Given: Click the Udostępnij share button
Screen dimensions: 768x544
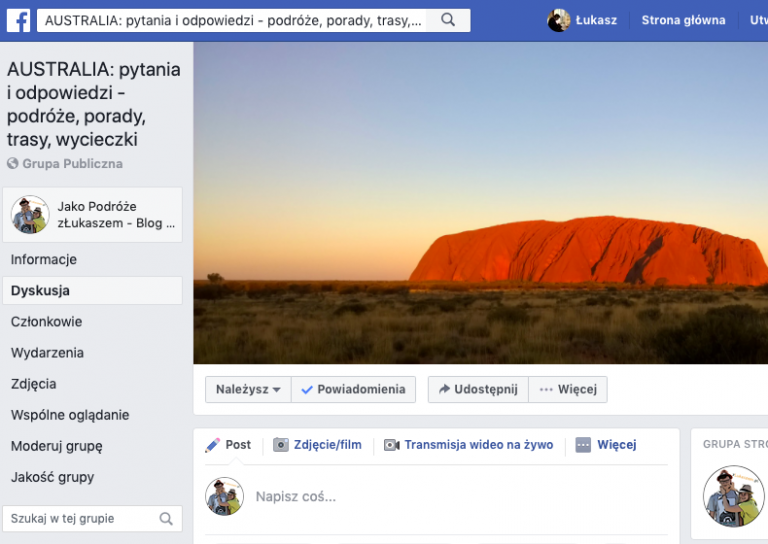Looking at the screenshot, I should coord(479,389).
